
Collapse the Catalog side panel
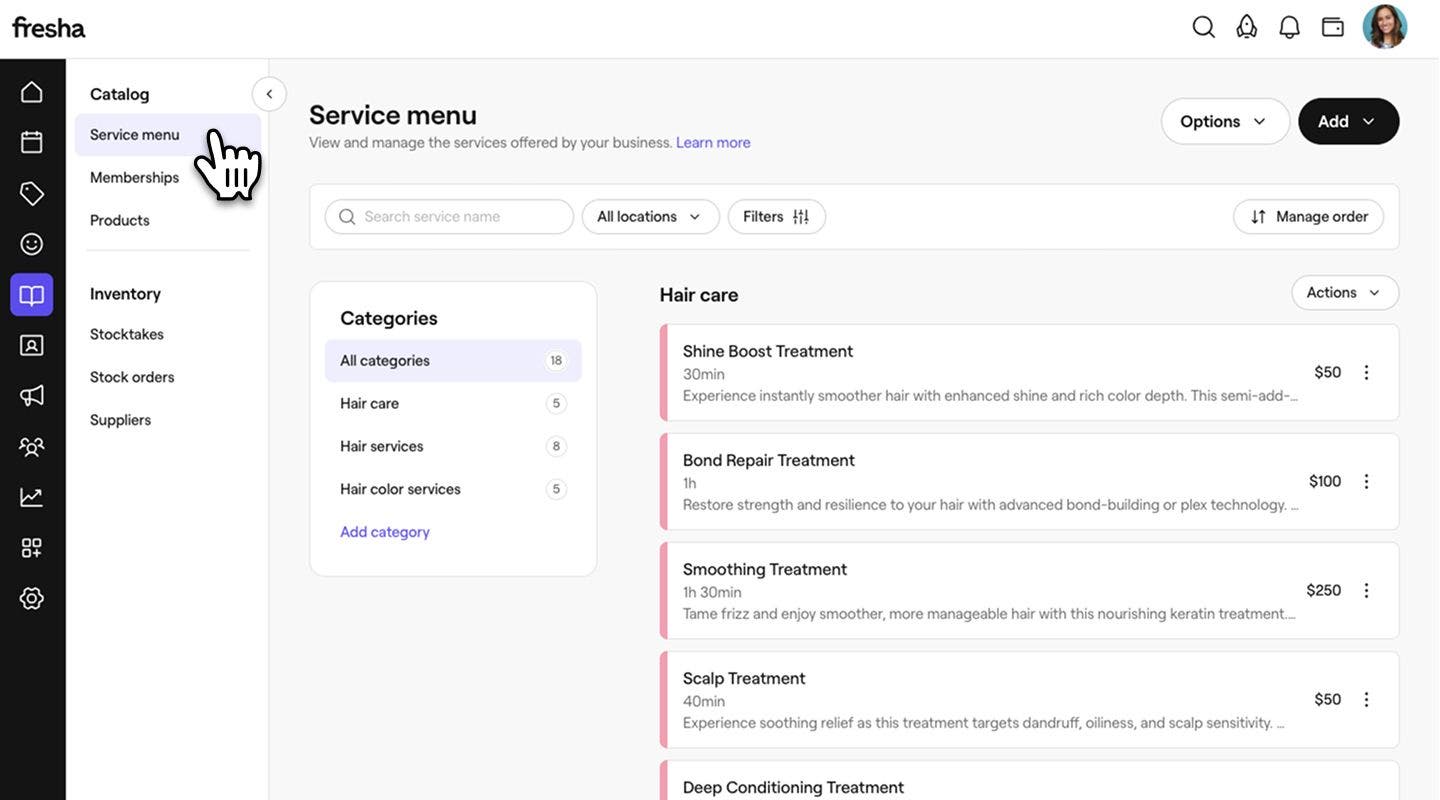(269, 94)
